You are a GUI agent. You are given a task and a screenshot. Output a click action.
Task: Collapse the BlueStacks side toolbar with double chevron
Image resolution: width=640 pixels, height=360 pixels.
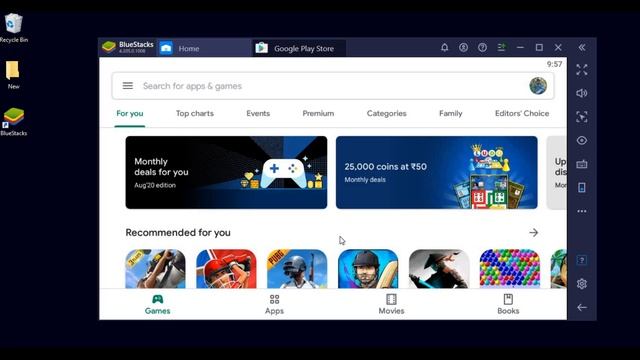pyautogui.click(x=582, y=48)
